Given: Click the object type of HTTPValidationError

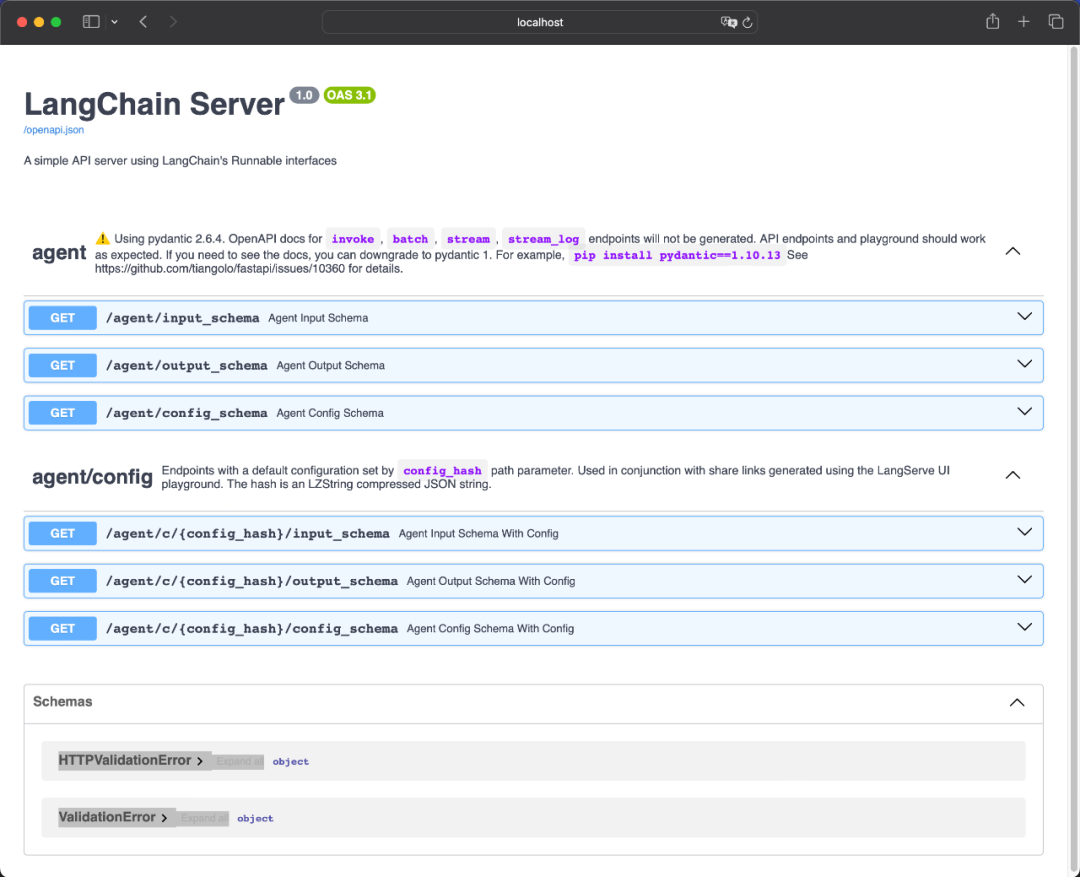Looking at the screenshot, I should coord(291,761).
